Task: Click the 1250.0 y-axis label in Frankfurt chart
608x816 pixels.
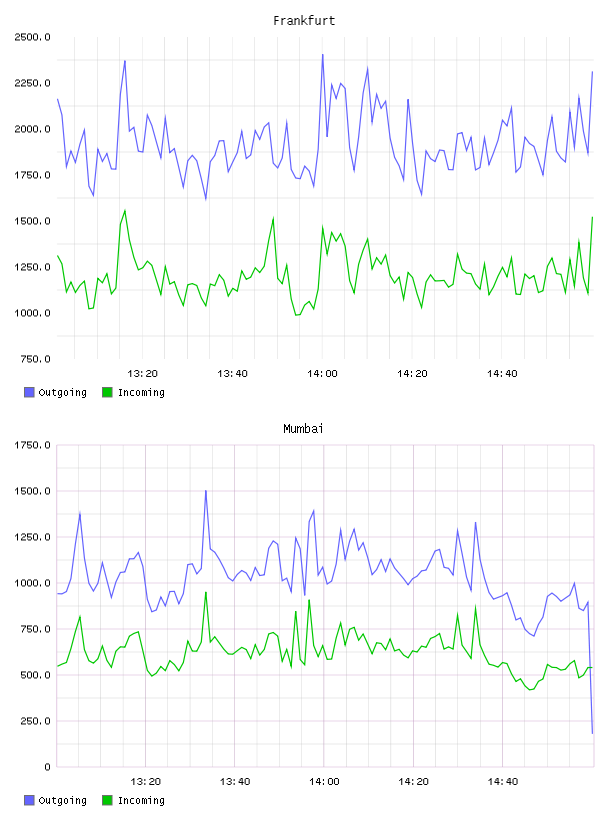Action: (x=32, y=267)
